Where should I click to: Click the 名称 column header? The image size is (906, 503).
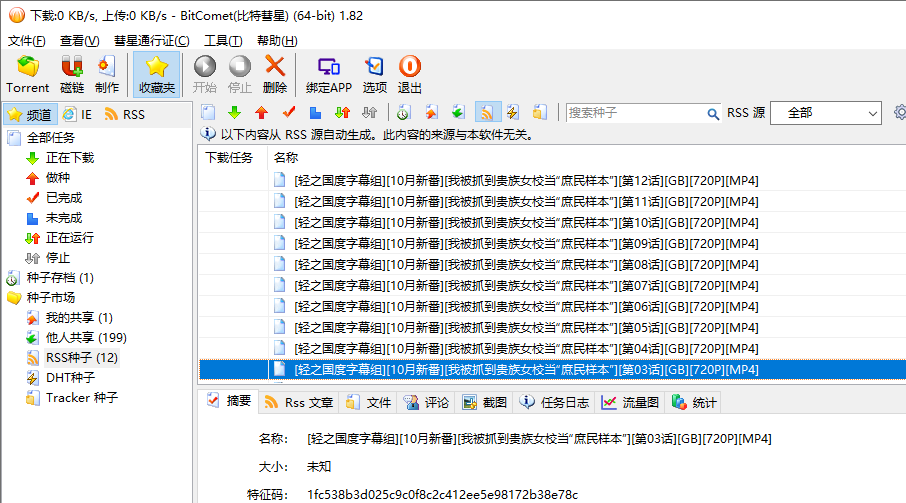tap(286, 158)
